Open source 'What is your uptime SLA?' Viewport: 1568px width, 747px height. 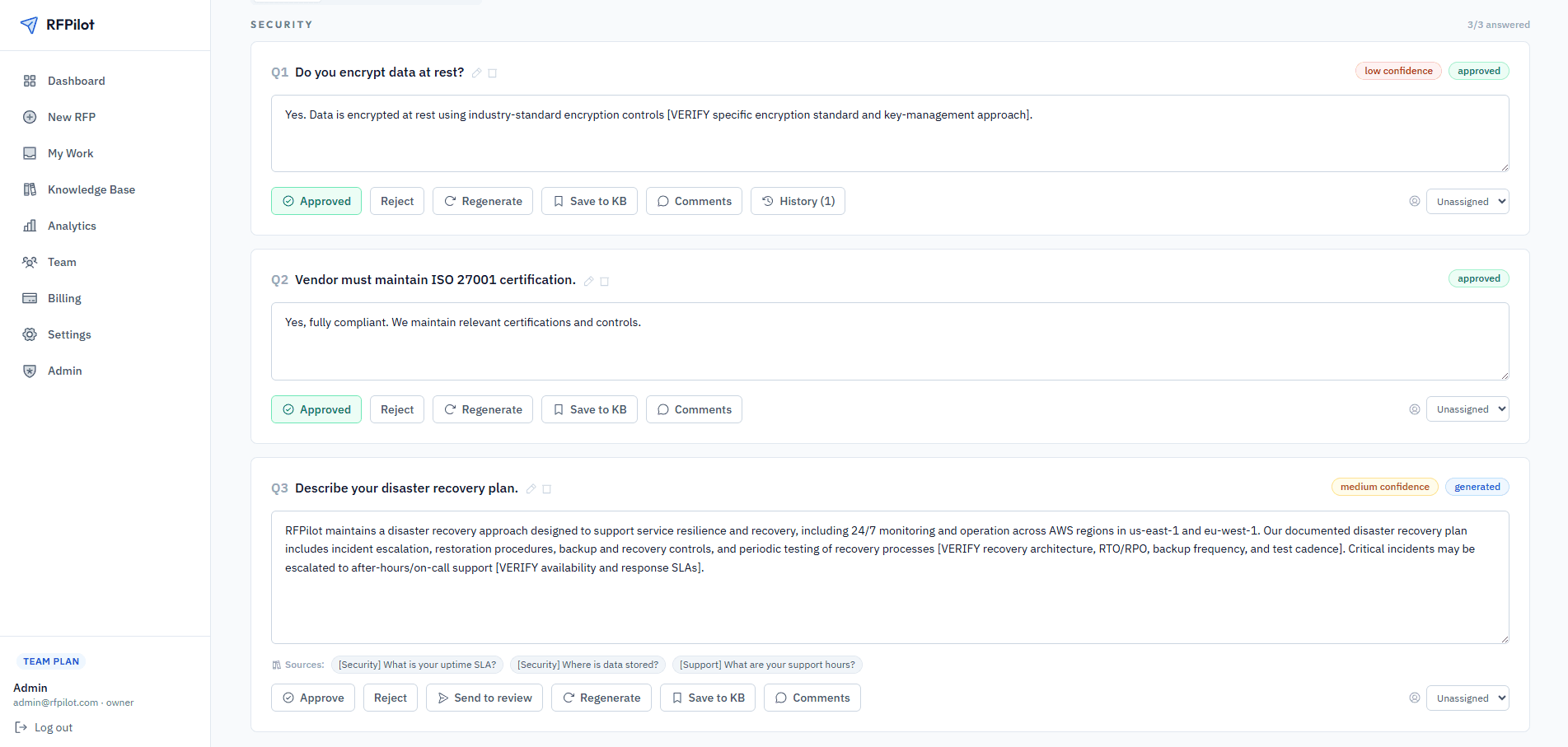(x=417, y=665)
